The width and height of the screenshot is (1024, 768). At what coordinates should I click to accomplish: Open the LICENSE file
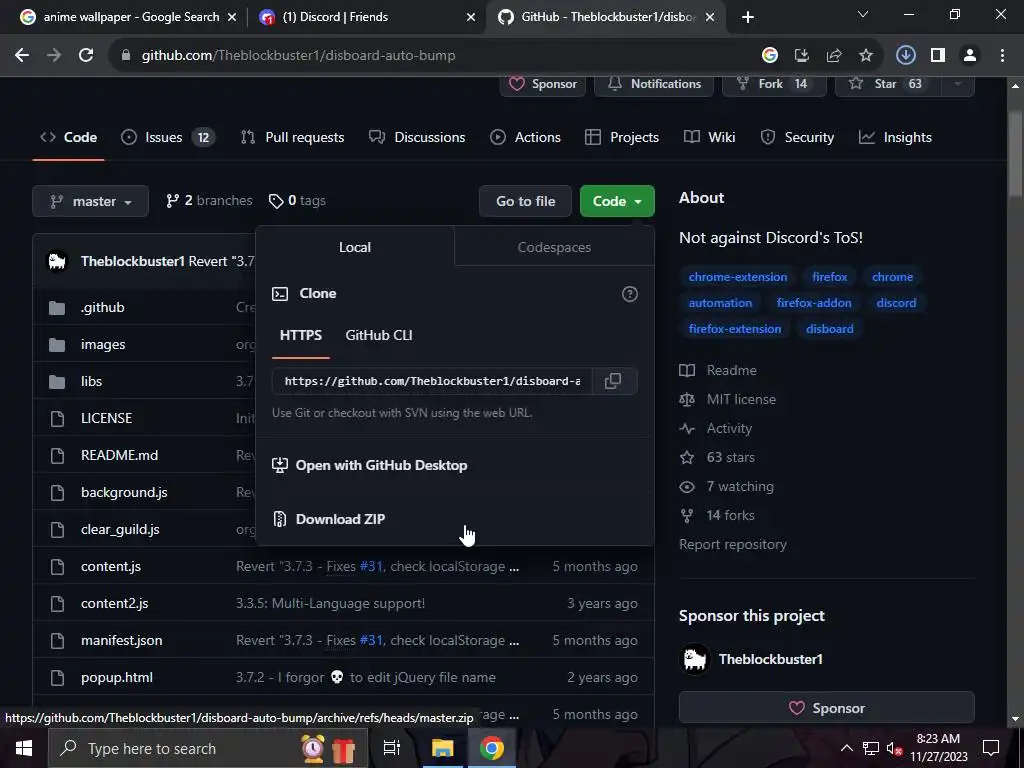pos(106,418)
